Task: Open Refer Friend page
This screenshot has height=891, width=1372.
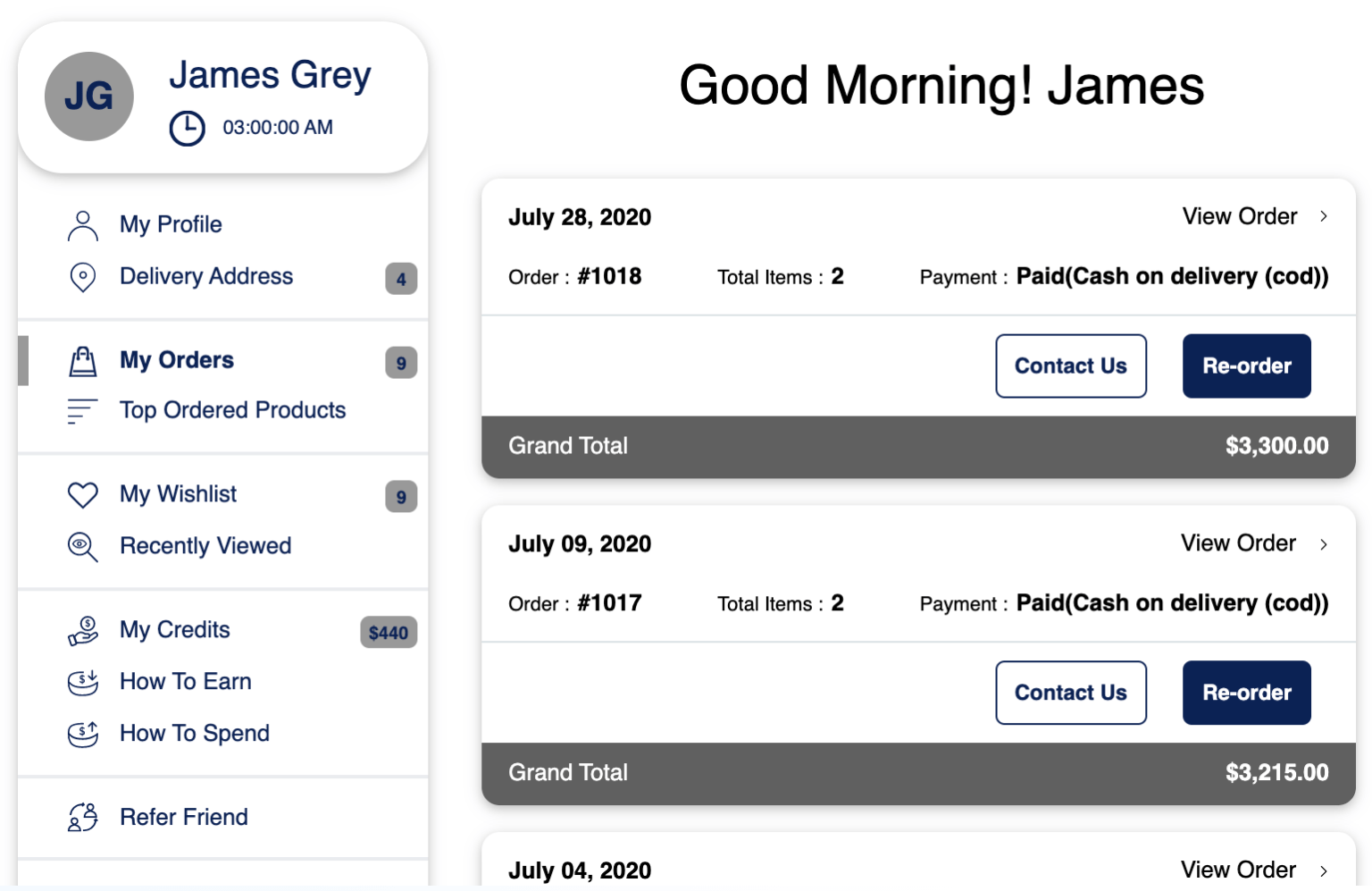Action: tap(184, 817)
